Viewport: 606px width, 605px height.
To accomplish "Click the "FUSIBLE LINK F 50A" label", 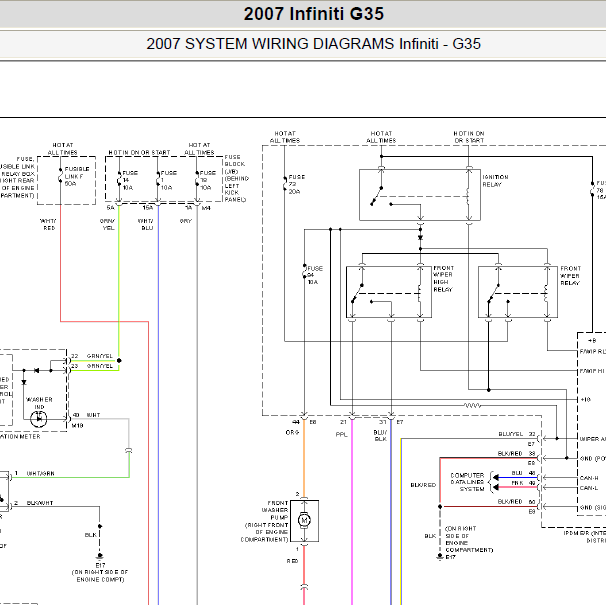I will tap(77, 176).
